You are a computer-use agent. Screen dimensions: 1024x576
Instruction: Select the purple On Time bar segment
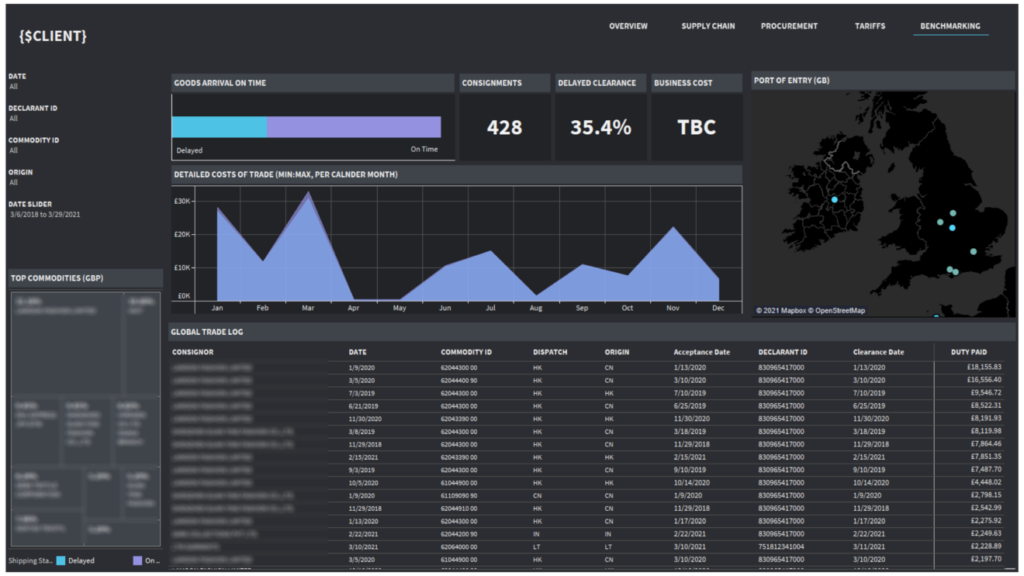pyautogui.click(x=354, y=127)
